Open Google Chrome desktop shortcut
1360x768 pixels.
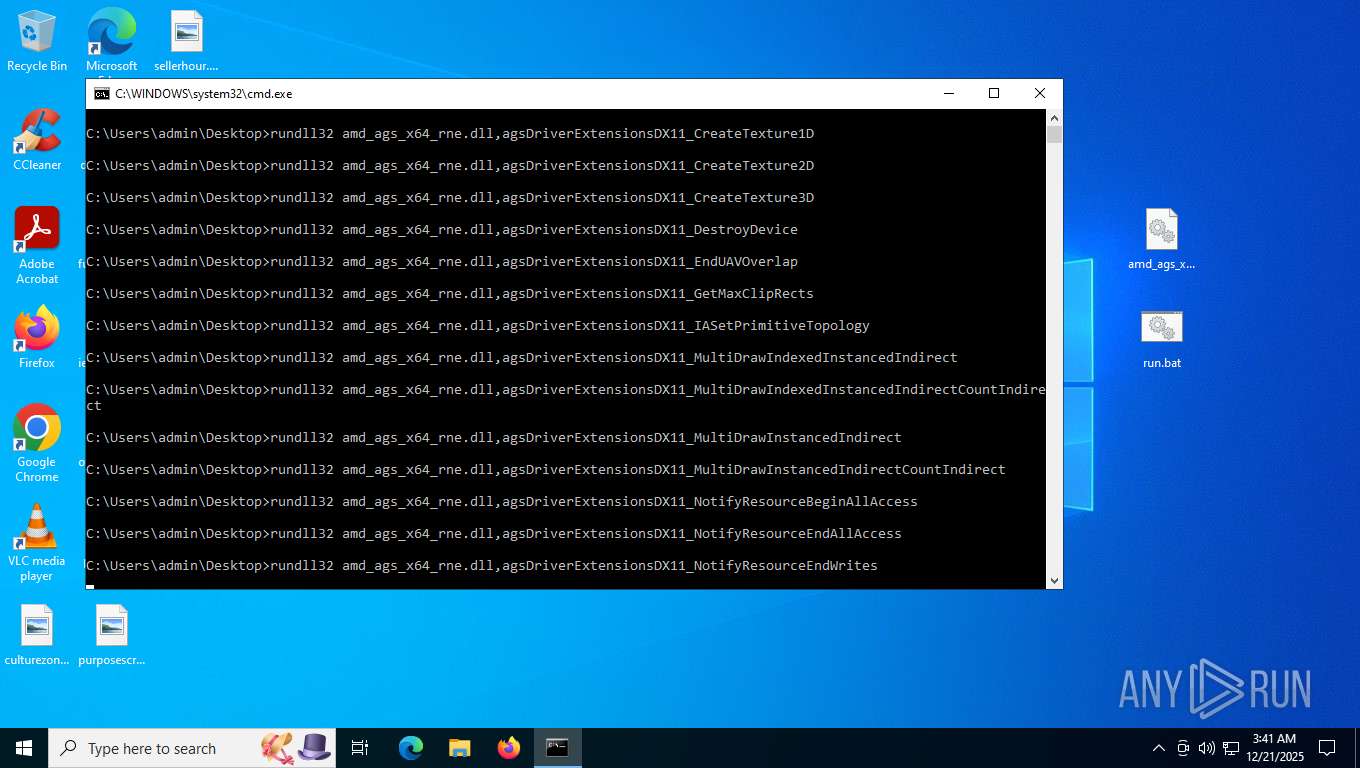[37, 444]
